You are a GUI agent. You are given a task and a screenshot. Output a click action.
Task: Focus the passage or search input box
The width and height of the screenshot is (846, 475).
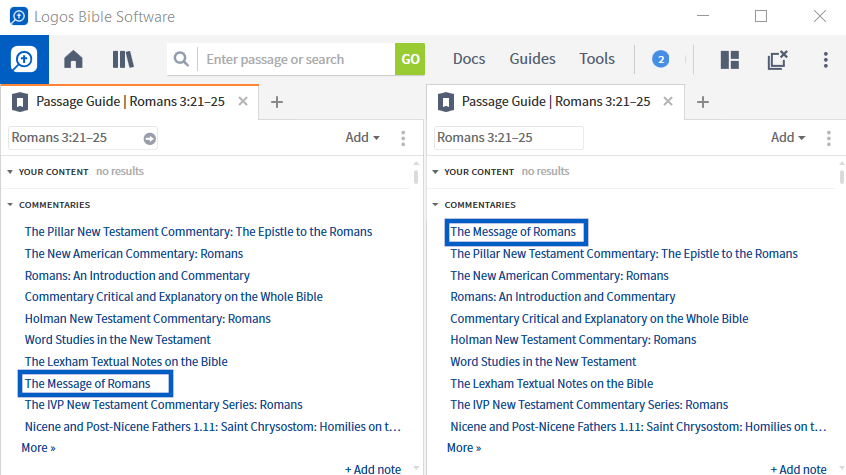pos(297,59)
